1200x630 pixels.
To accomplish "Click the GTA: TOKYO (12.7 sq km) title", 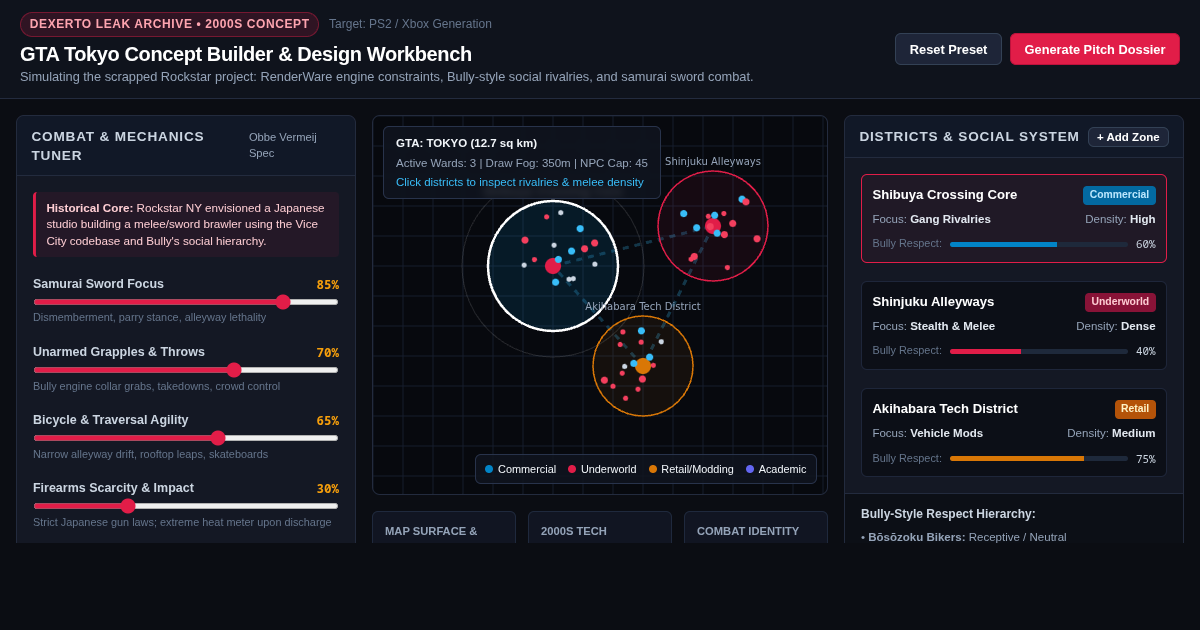I will 466,143.
